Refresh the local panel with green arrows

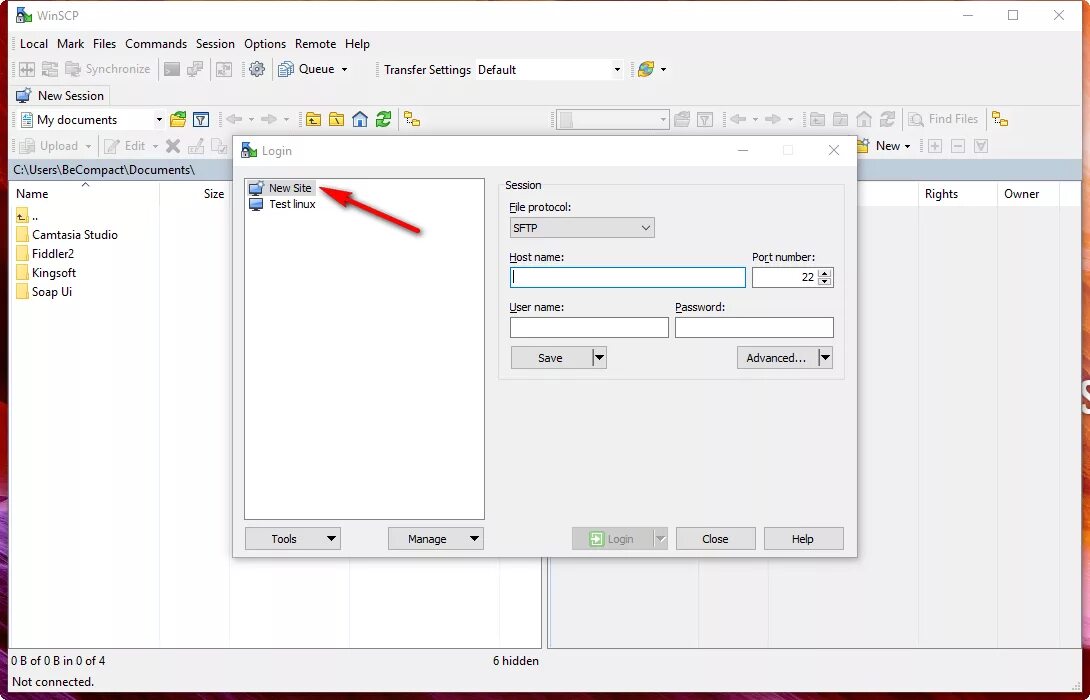383,120
